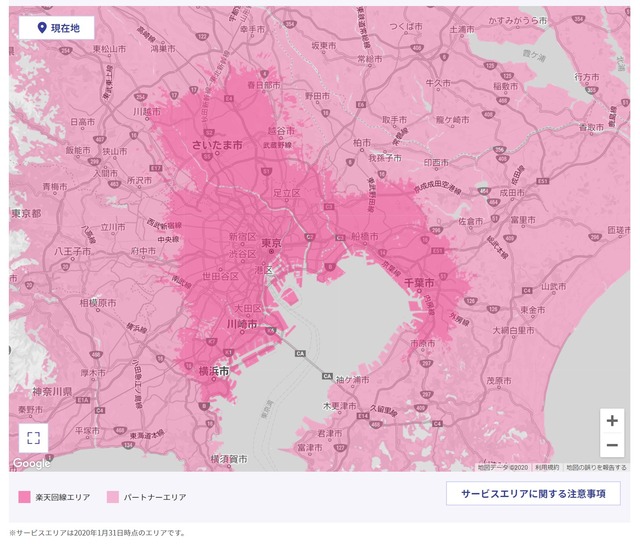The image size is (640, 544).
Task: Click the 相模原市 map label
Action: 98,303
